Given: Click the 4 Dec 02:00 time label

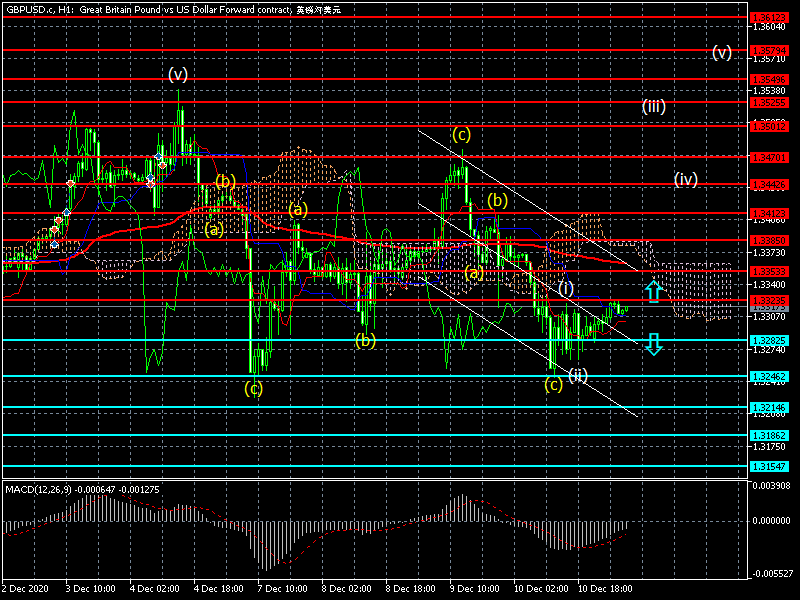Looking at the screenshot, I should click(x=155, y=589).
